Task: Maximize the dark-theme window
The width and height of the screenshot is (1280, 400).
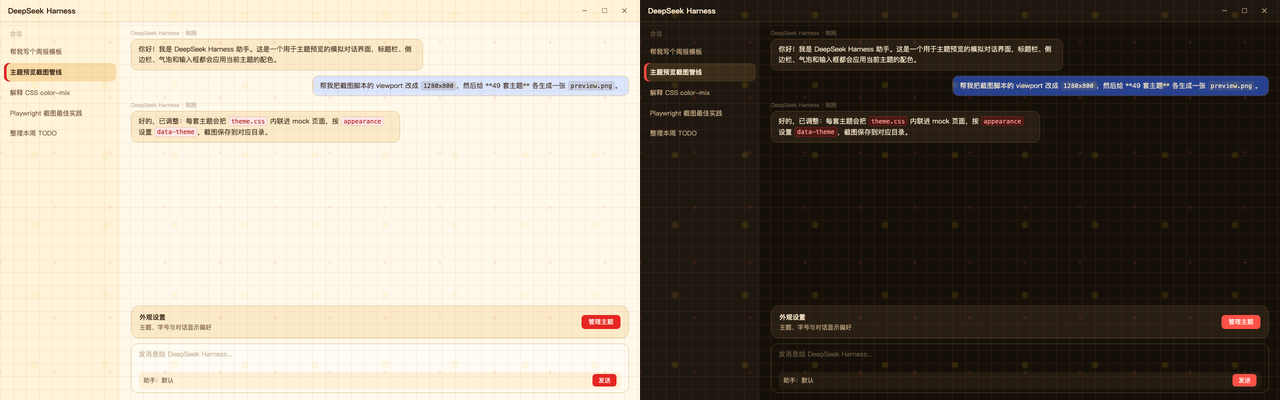Action: [1244, 11]
